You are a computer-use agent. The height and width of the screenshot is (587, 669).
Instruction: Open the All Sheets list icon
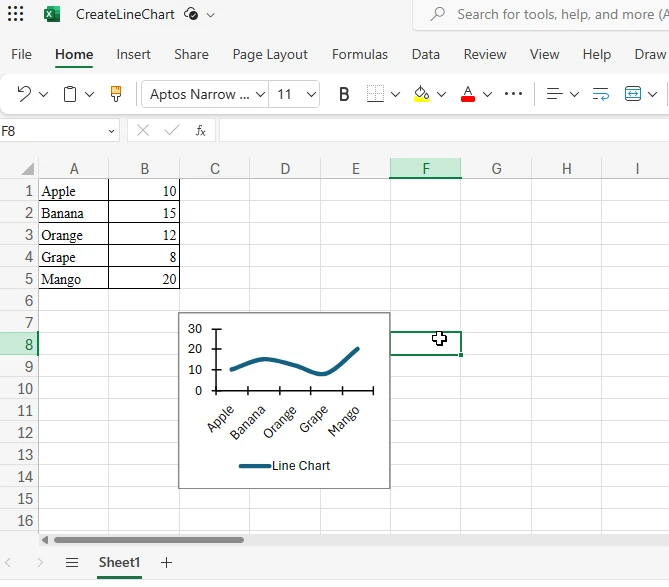[72, 563]
